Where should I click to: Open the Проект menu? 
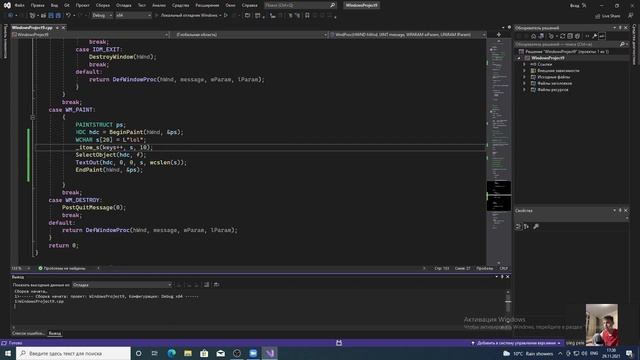(x=82, y=5)
